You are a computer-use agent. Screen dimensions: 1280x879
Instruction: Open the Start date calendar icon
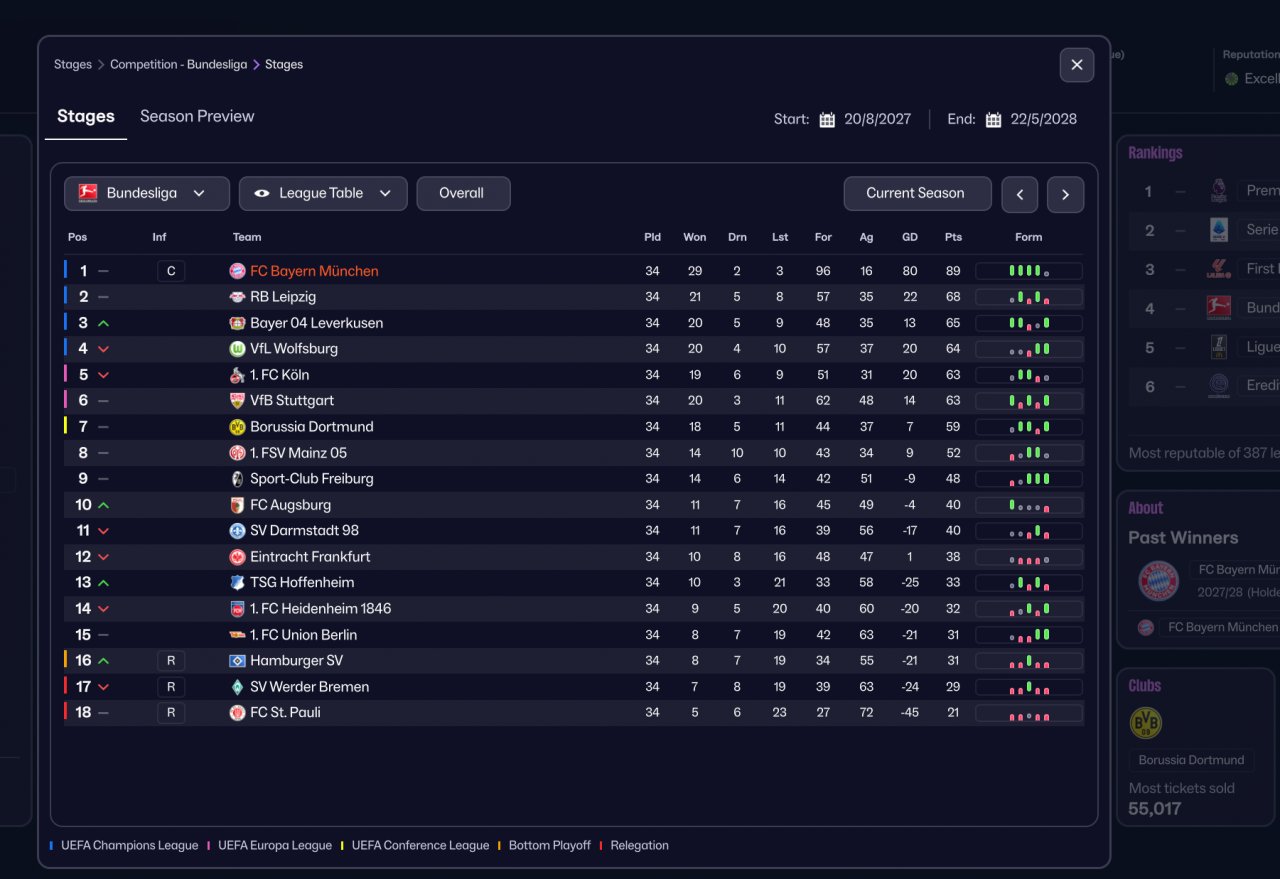[827, 120]
